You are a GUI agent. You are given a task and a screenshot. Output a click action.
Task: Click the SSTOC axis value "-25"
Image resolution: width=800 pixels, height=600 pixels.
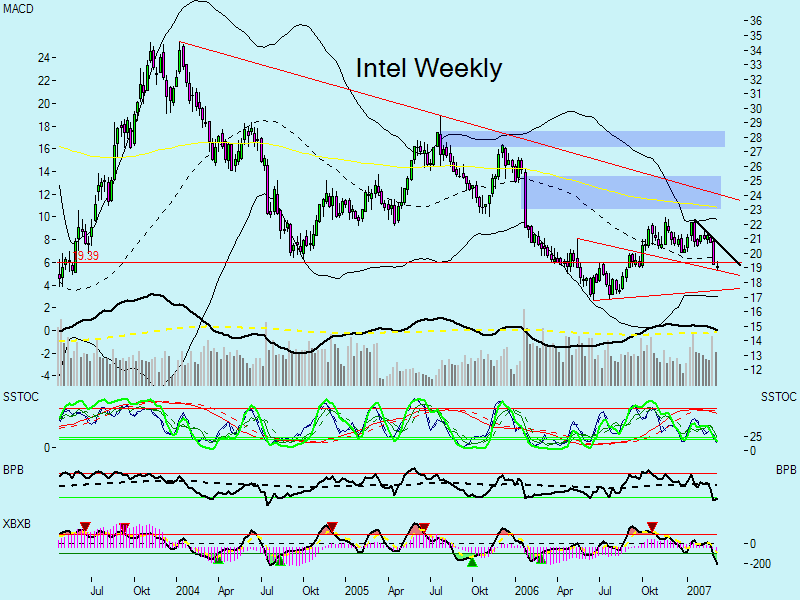pos(753,437)
